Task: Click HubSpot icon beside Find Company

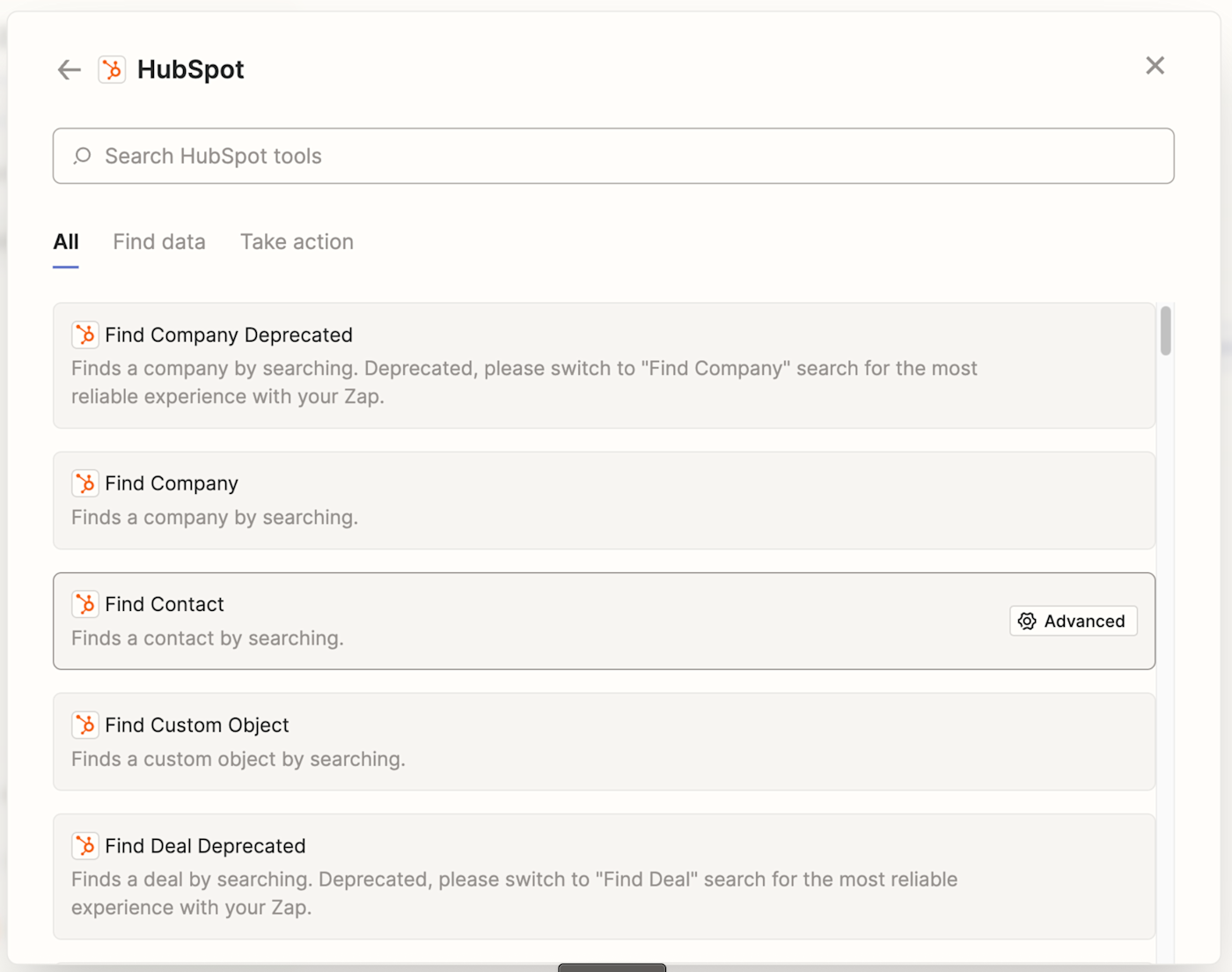Action: tap(85, 483)
